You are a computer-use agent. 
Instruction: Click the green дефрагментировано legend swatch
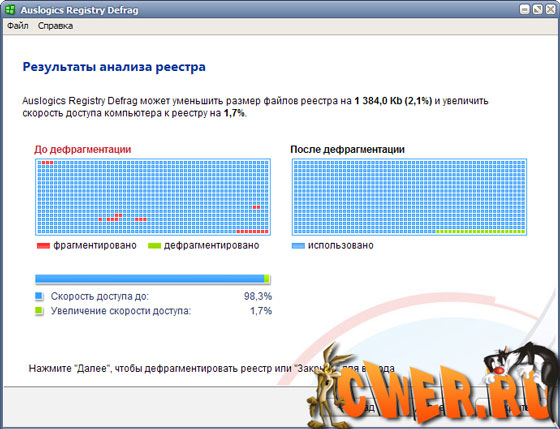pyautogui.click(x=154, y=246)
